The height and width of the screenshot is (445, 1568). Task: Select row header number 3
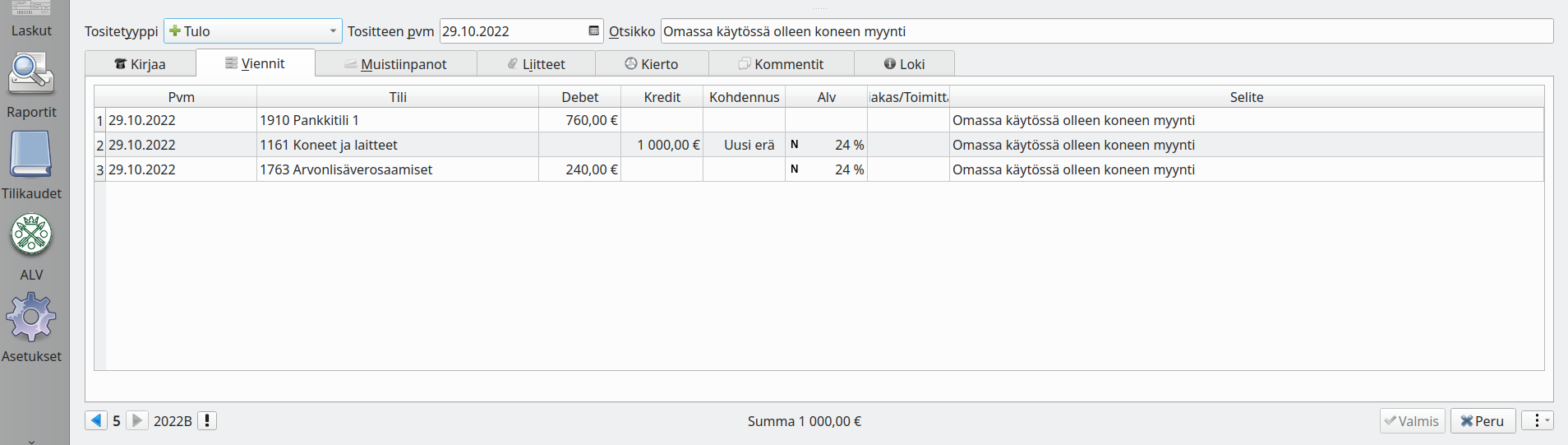(100, 169)
